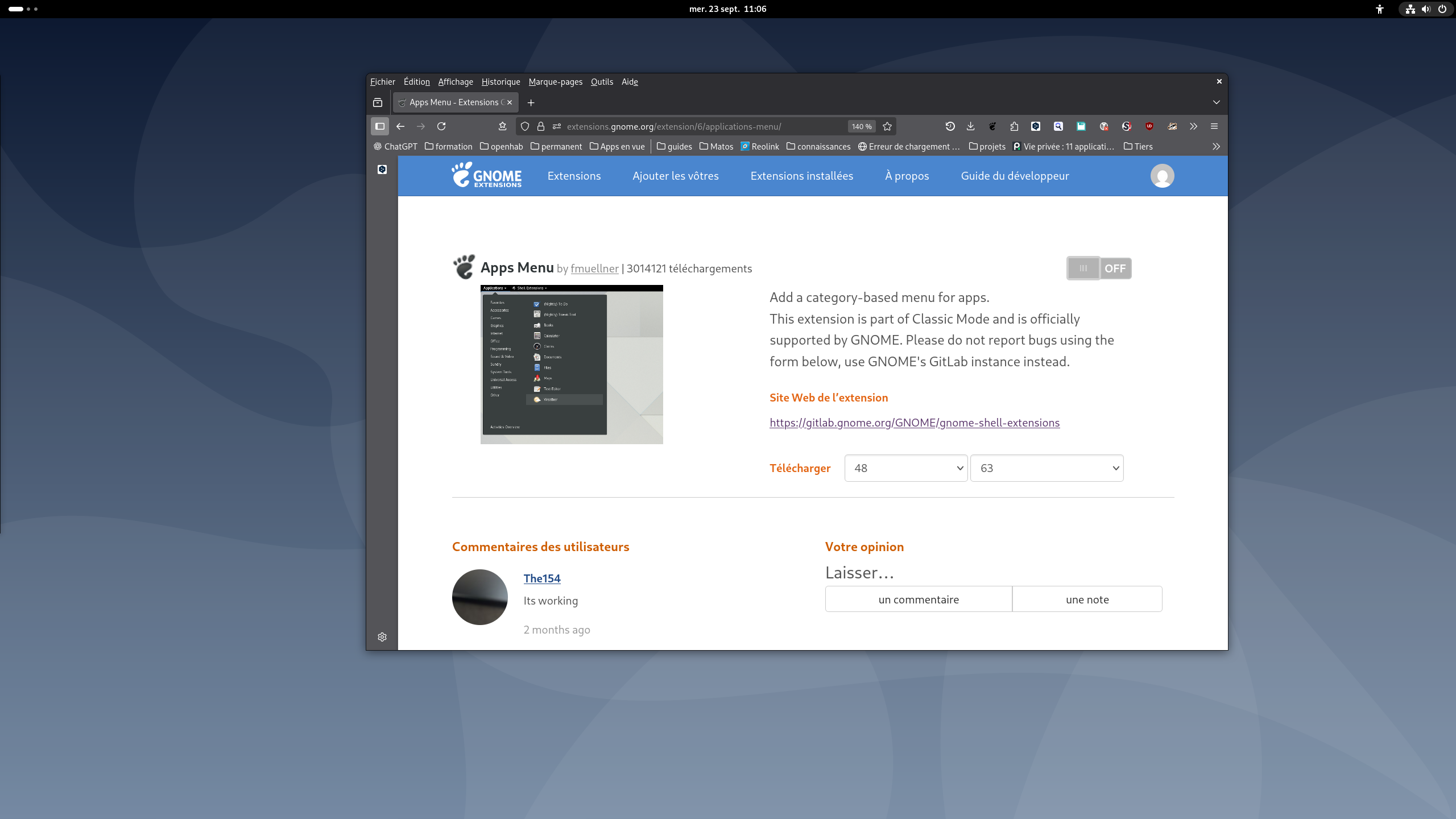Show more bookmarks with the double chevron
1456x819 pixels.
(1216, 147)
